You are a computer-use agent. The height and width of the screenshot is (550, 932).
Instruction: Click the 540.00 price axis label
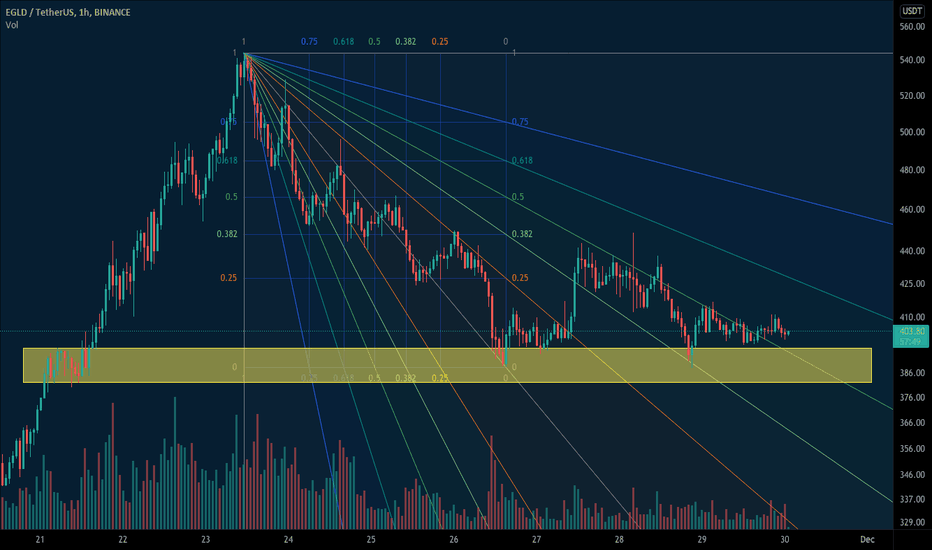point(912,60)
